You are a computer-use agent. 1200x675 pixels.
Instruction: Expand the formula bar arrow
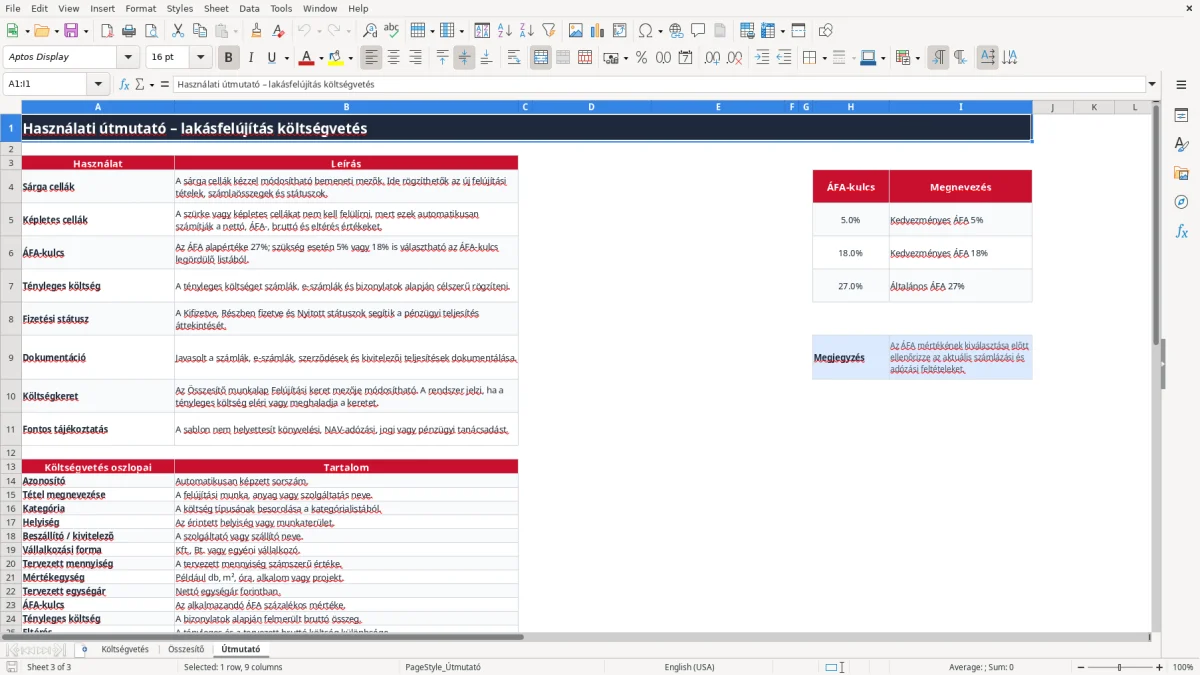click(x=1152, y=84)
